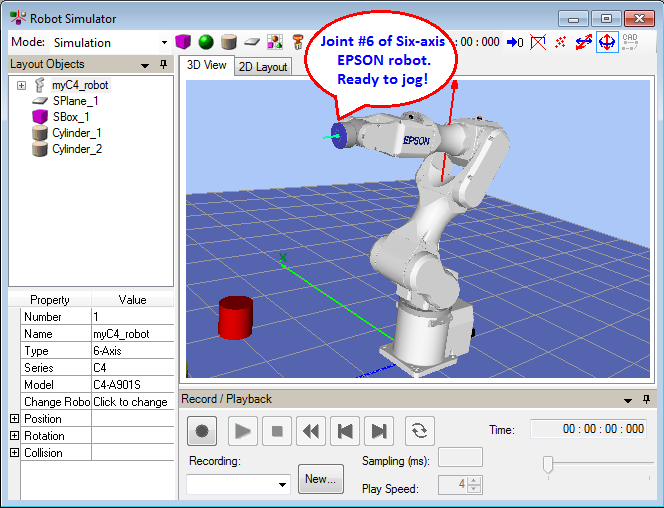
Task: Click the Stop button
Action: point(277,431)
